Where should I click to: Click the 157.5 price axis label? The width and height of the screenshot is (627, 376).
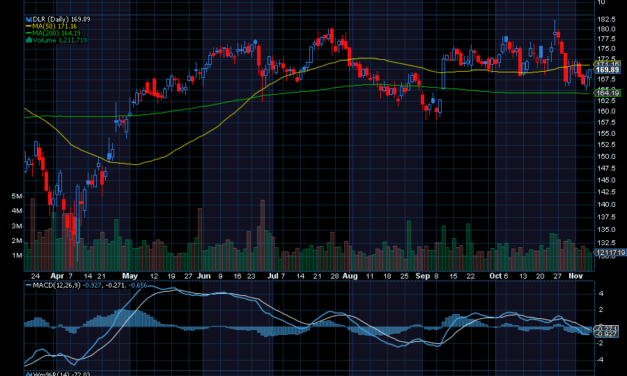tap(606, 122)
